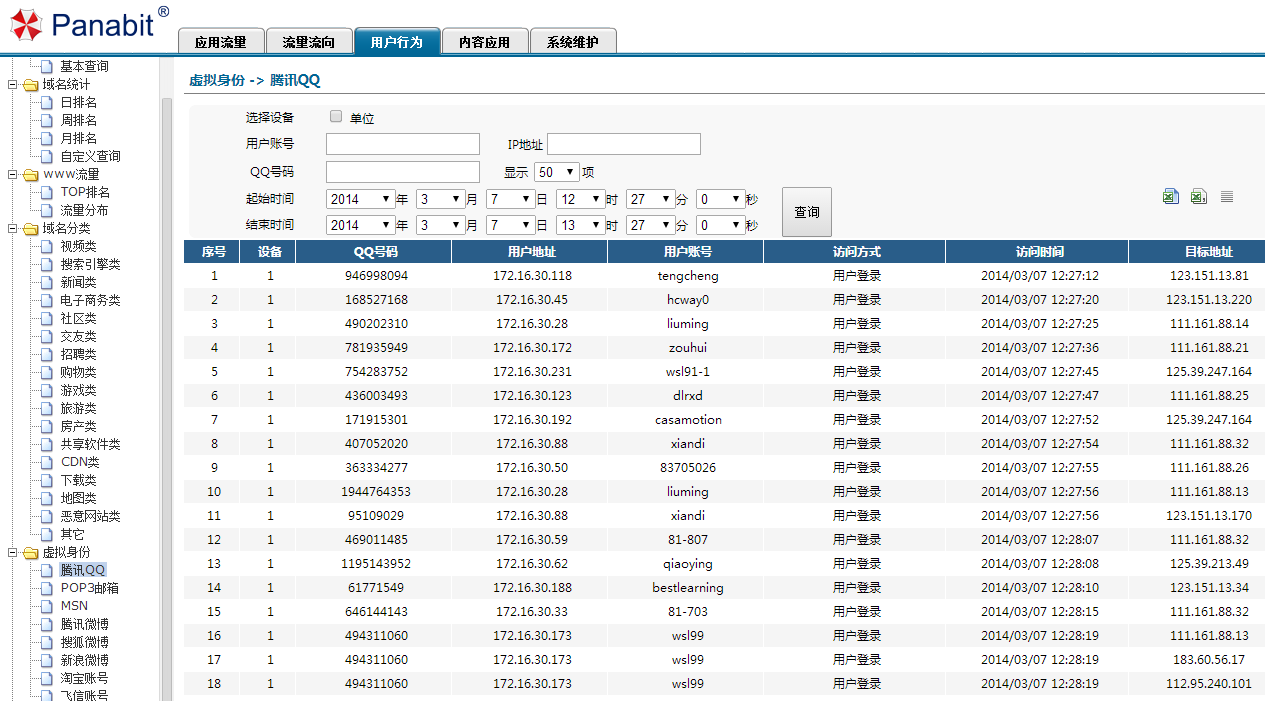Click the 访问时间 column header

(x=1037, y=252)
